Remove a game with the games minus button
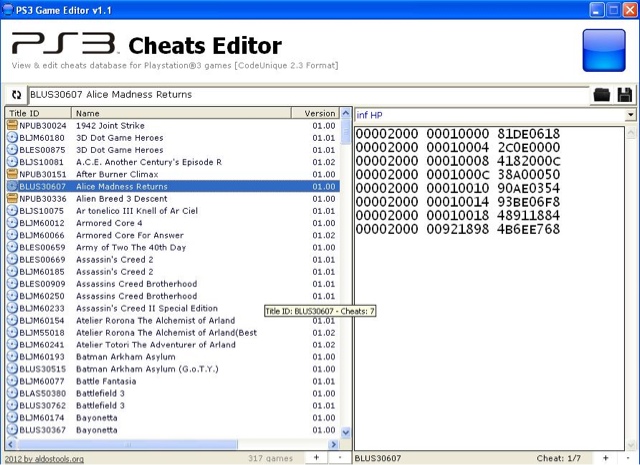This screenshot has height=465, width=640. (x=340, y=458)
